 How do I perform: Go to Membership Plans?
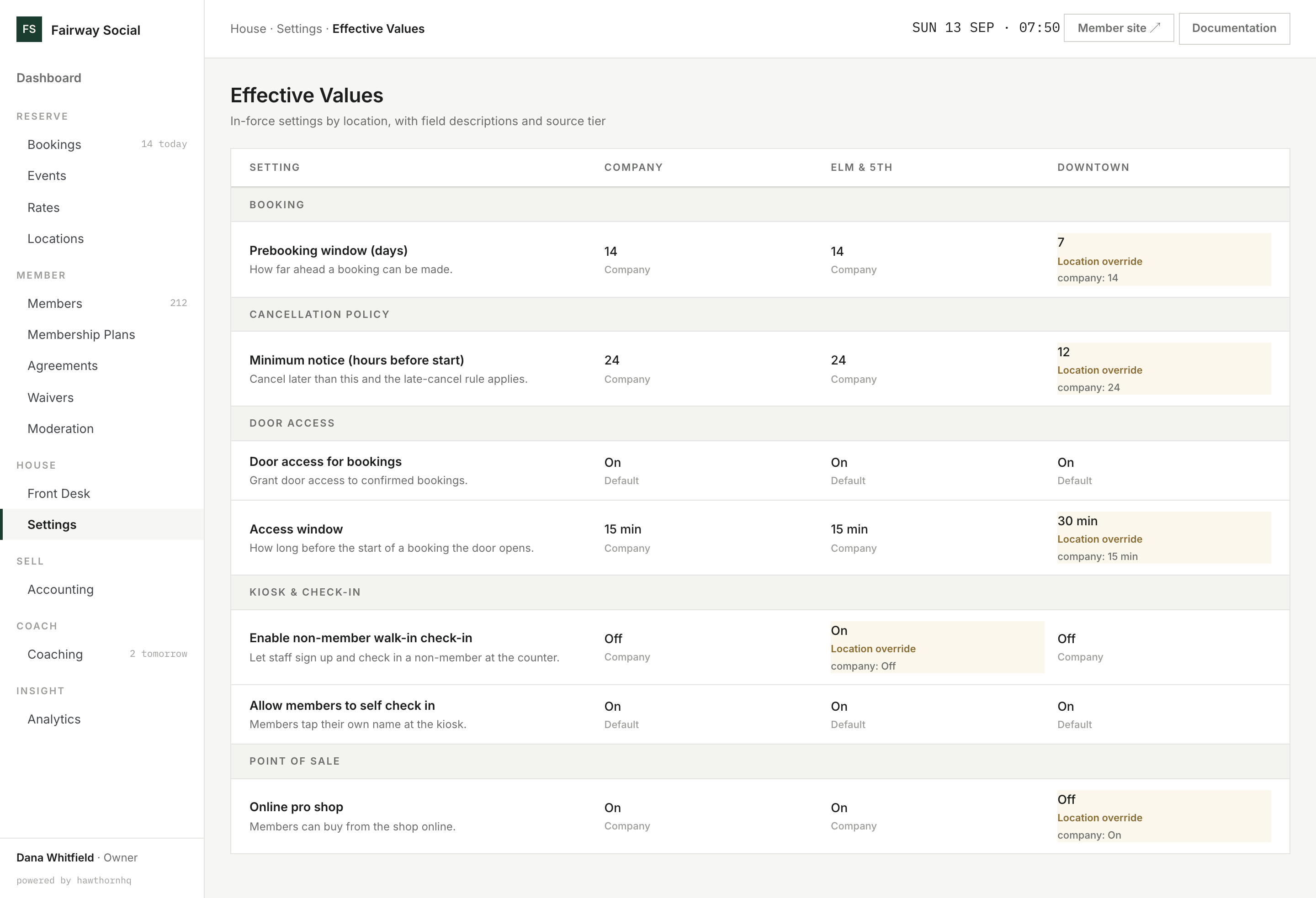(x=102, y=335)
